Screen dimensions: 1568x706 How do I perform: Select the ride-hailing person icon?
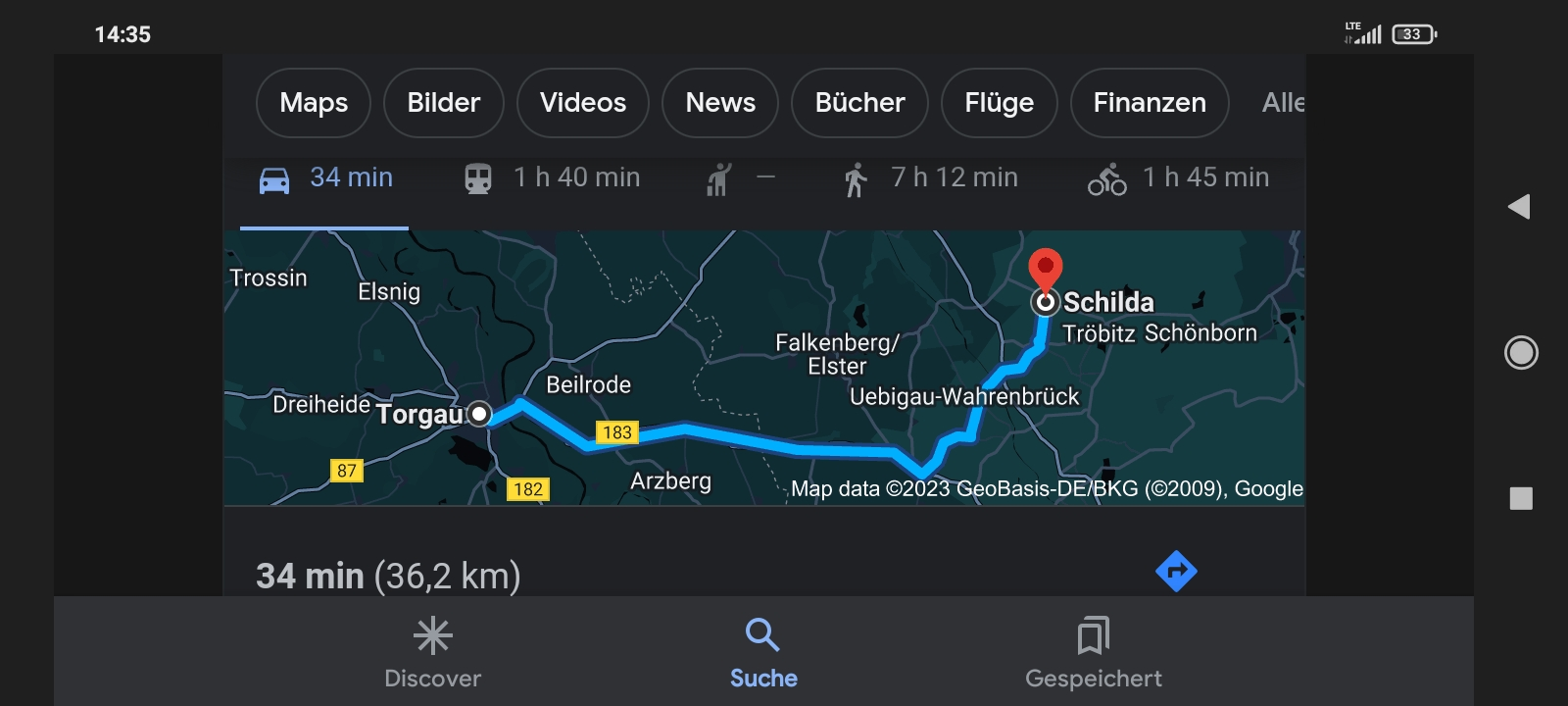pos(719,179)
